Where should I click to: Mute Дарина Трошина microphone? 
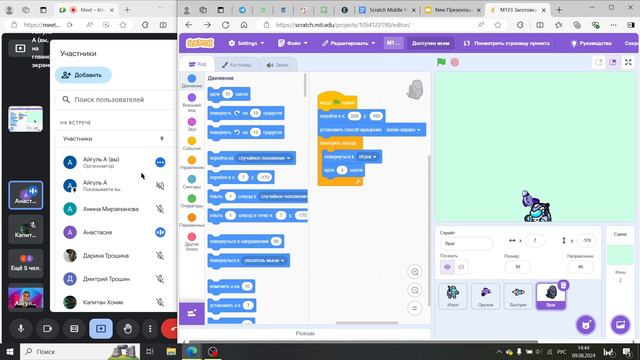pos(160,256)
